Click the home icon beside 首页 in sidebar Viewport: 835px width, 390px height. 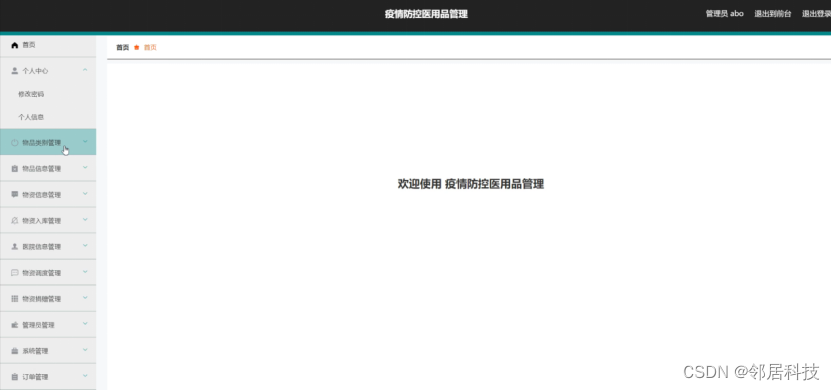15,46
